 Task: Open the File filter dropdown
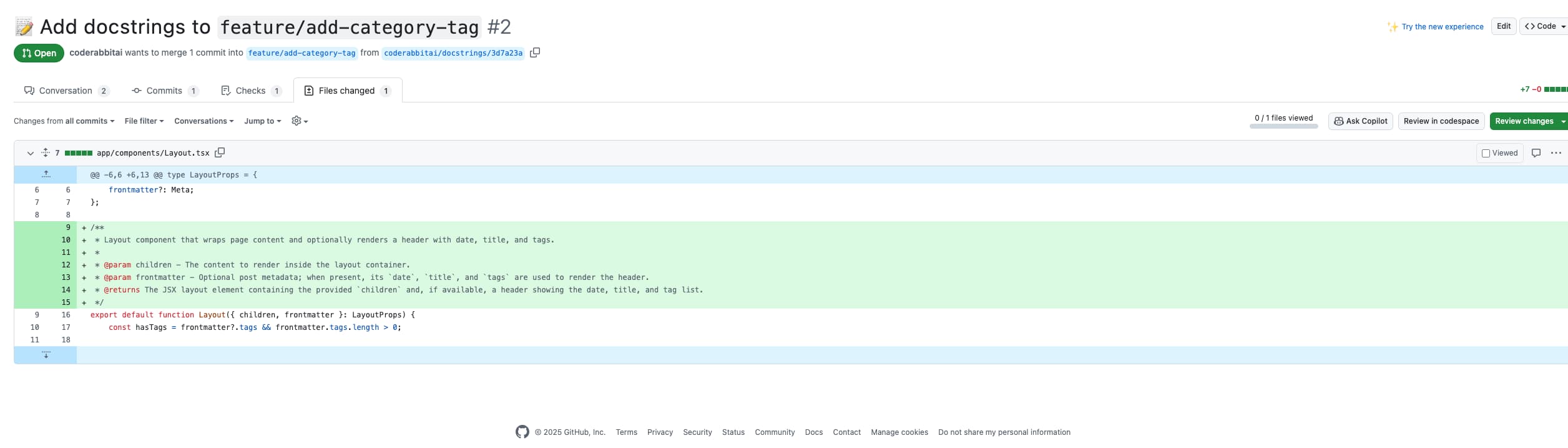[x=144, y=121]
